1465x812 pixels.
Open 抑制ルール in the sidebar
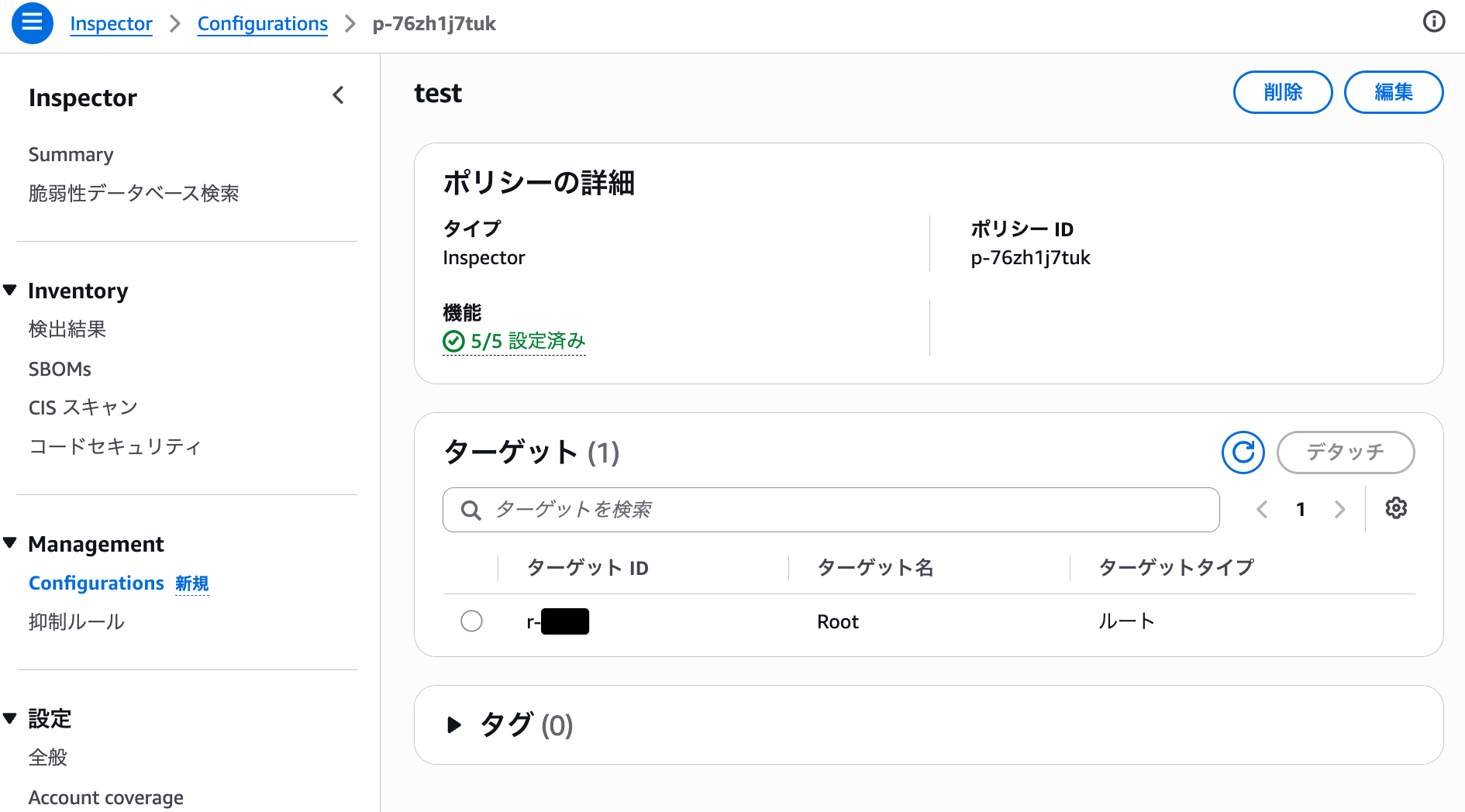[77, 621]
